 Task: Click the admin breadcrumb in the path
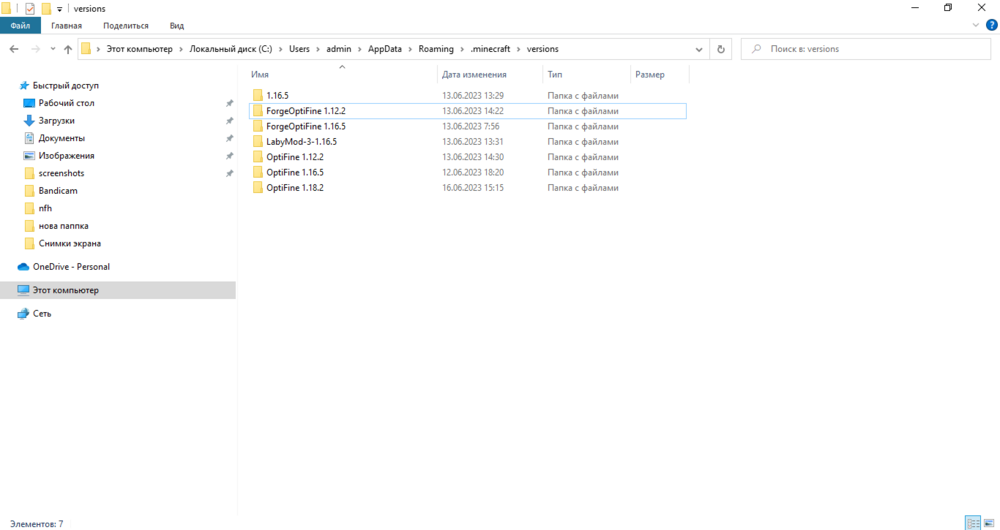click(x=339, y=49)
